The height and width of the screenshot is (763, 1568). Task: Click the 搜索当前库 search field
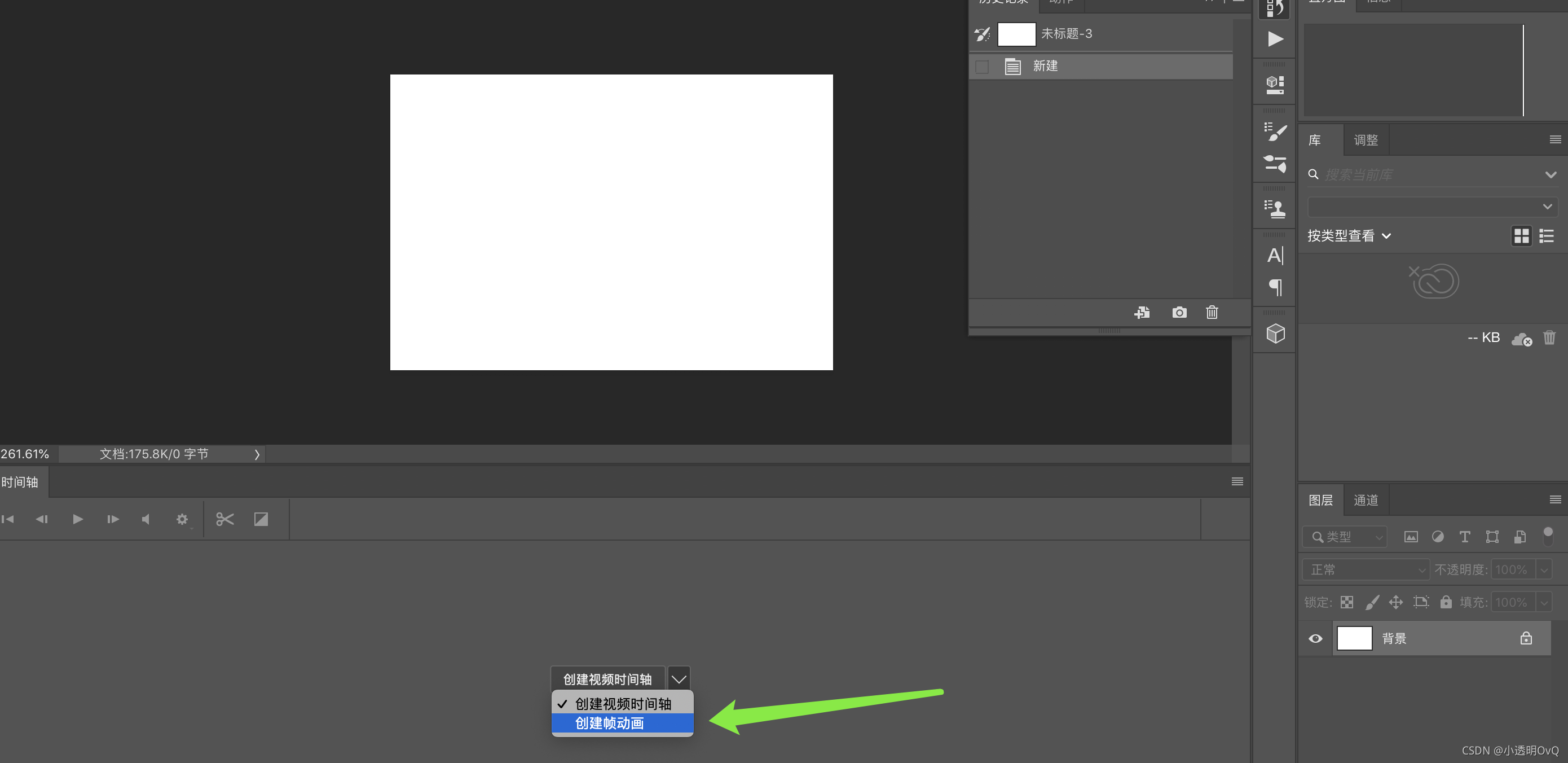point(1424,175)
